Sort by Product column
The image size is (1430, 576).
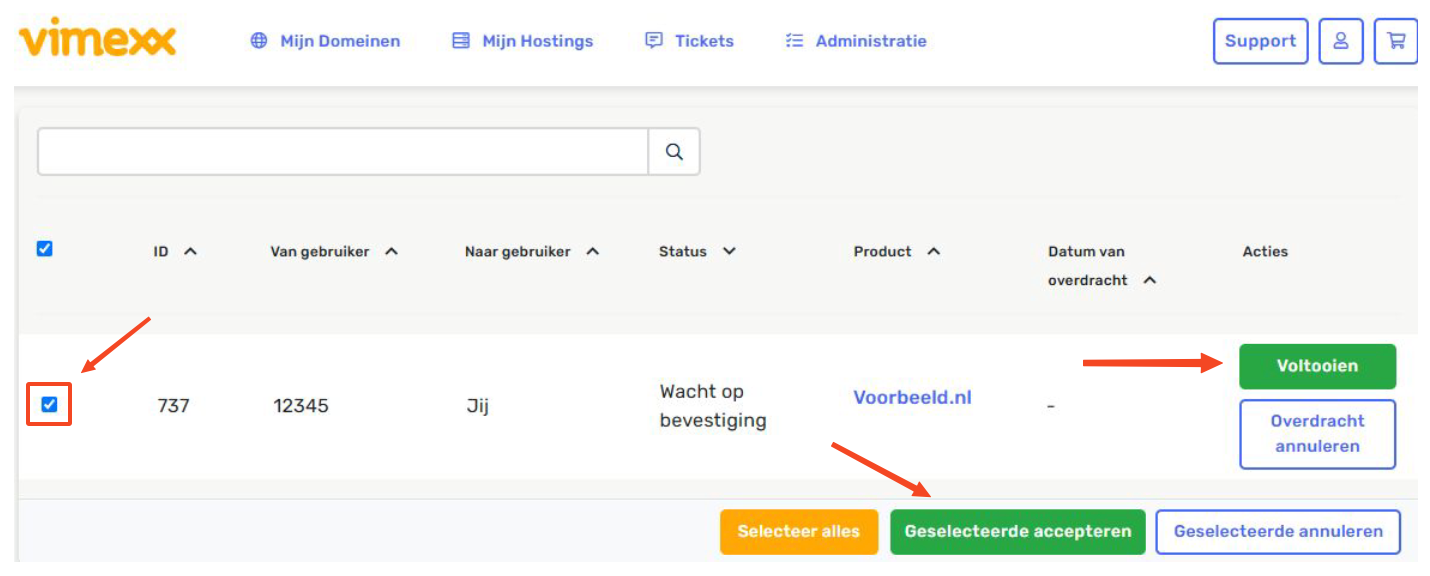click(x=933, y=252)
